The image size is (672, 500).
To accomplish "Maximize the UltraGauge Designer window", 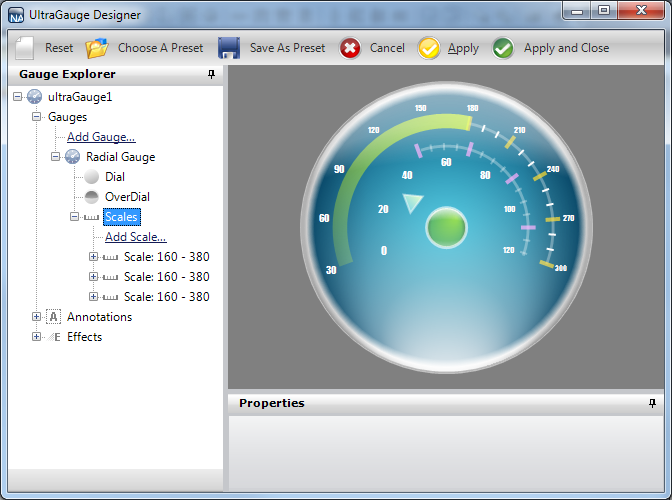I will click(604, 10).
